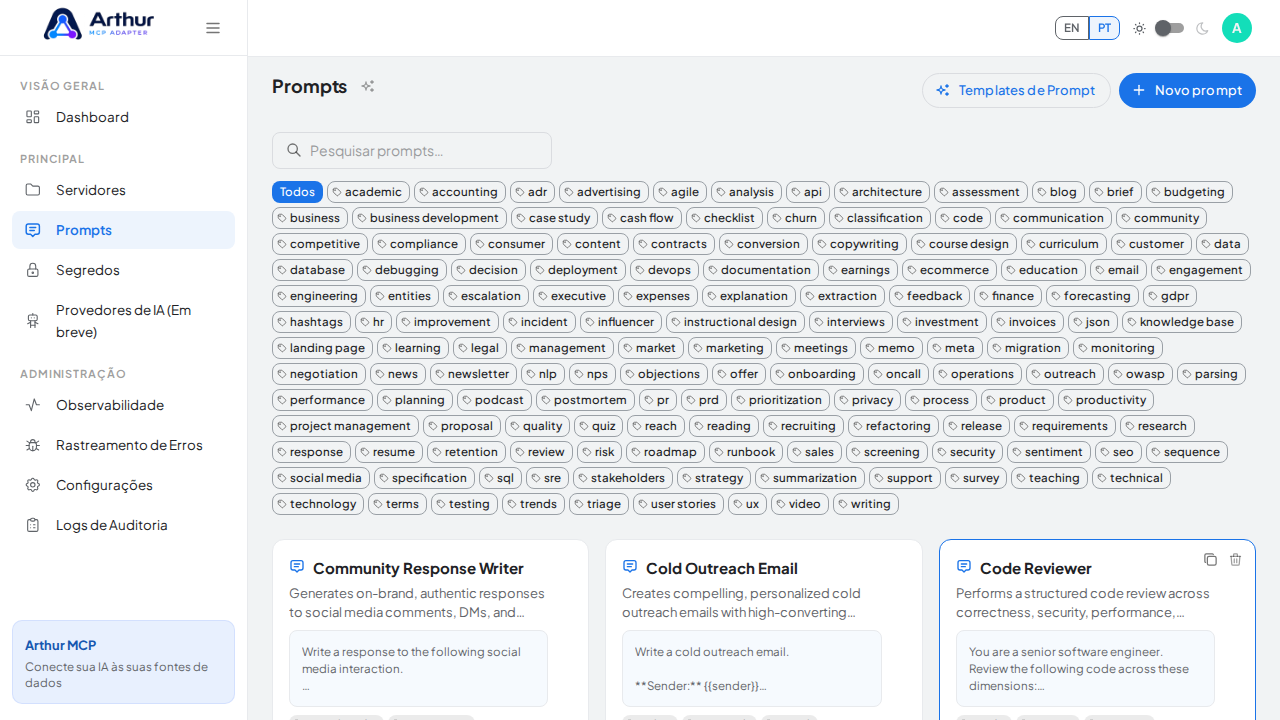The image size is (1280, 720).
Task: Open user avatar menu A
Action: click(x=1237, y=28)
